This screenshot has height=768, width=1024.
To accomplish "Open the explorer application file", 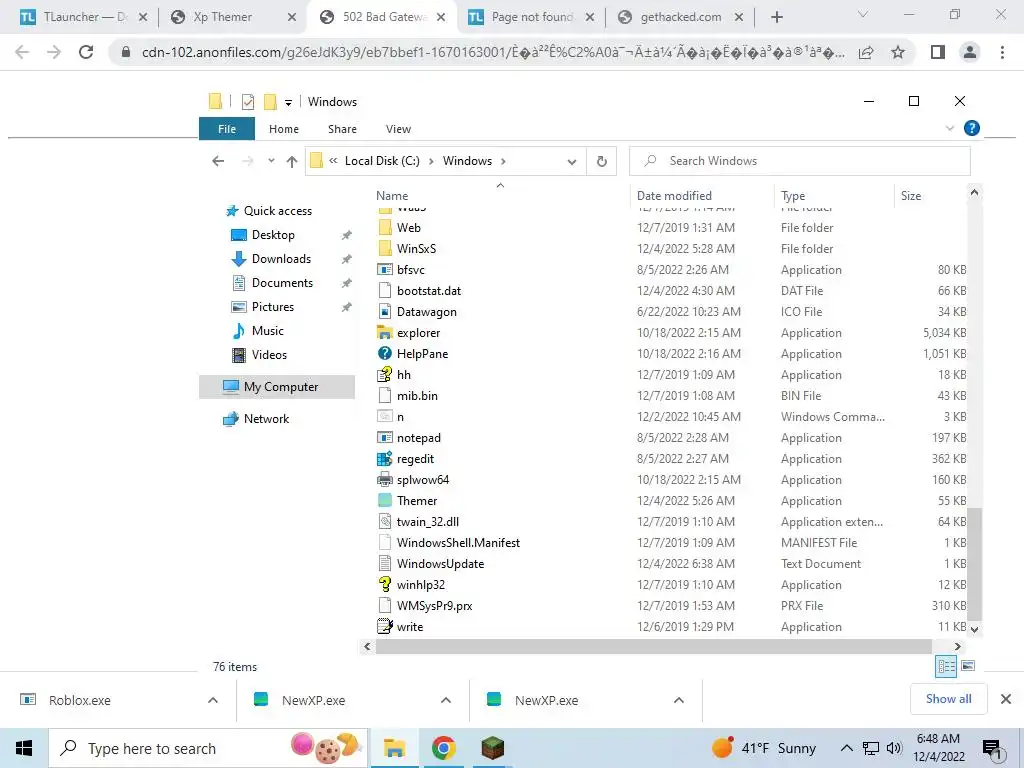I will (x=418, y=333).
